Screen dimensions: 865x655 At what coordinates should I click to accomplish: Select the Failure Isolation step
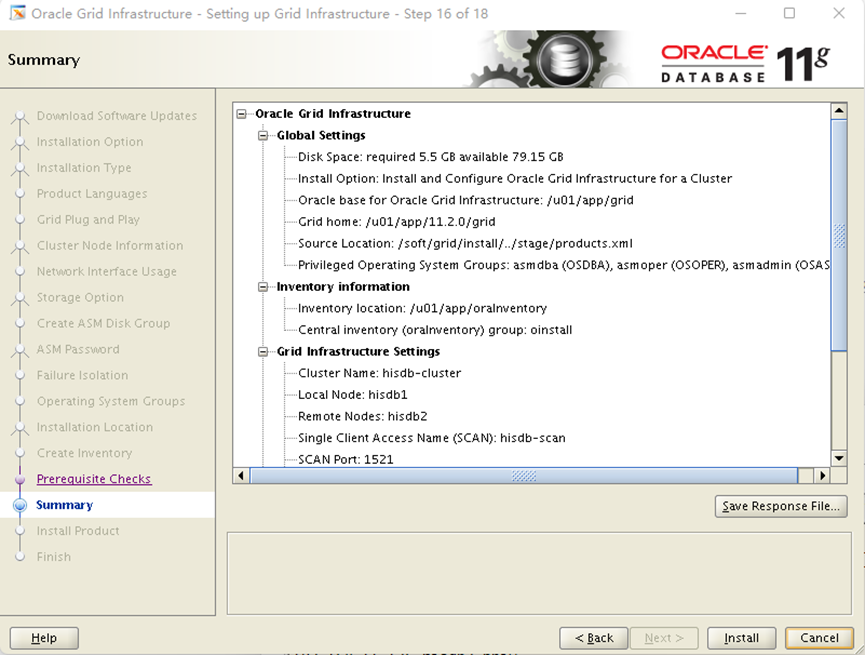[82, 375]
